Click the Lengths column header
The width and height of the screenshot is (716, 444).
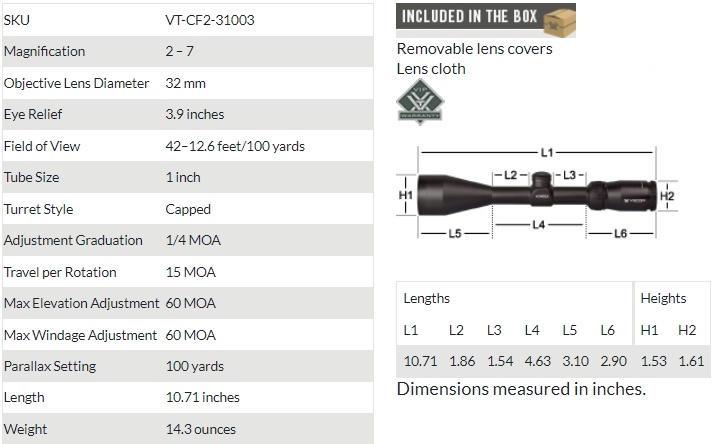(x=426, y=298)
